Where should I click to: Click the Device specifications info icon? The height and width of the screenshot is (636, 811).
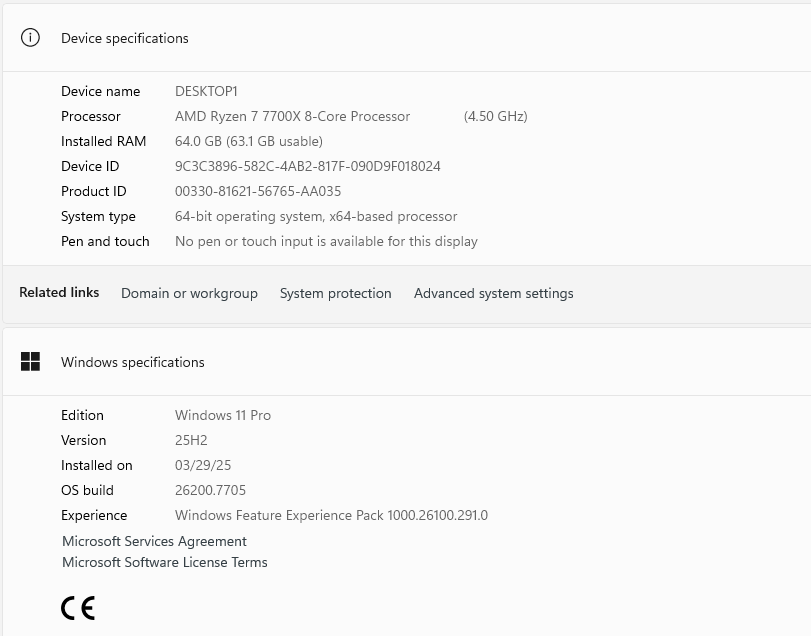(30, 38)
